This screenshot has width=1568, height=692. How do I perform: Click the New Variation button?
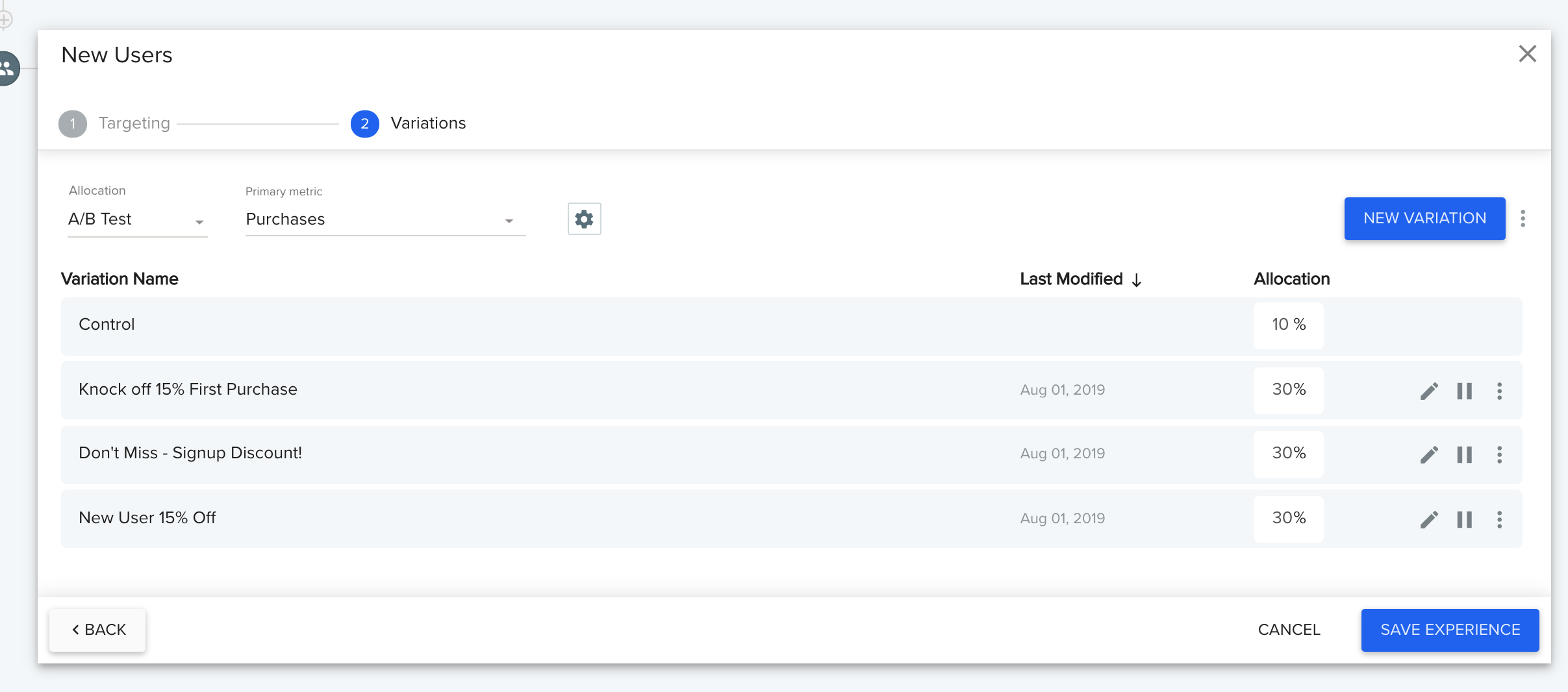1424,219
